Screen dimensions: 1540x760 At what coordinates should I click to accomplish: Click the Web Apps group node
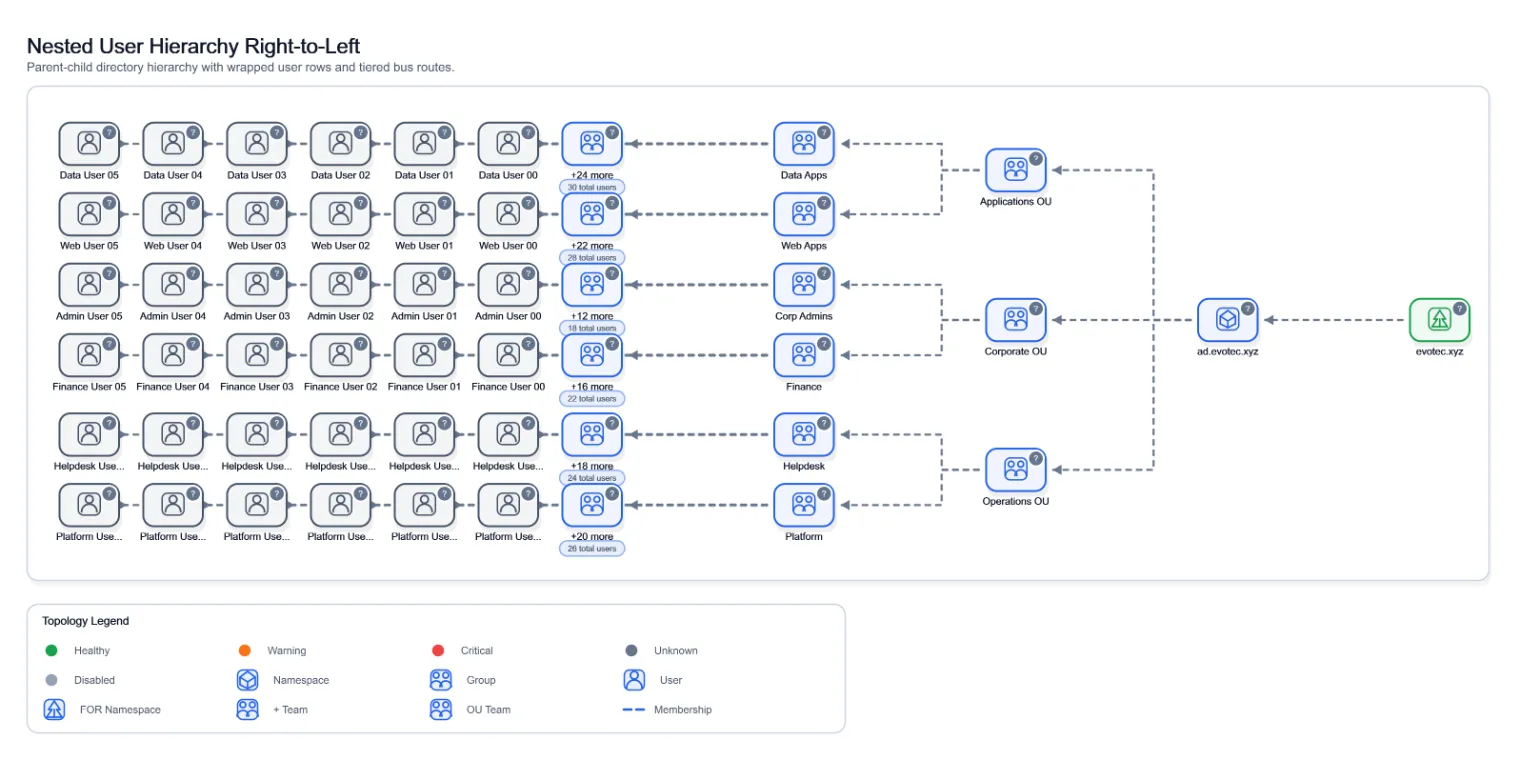point(803,214)
